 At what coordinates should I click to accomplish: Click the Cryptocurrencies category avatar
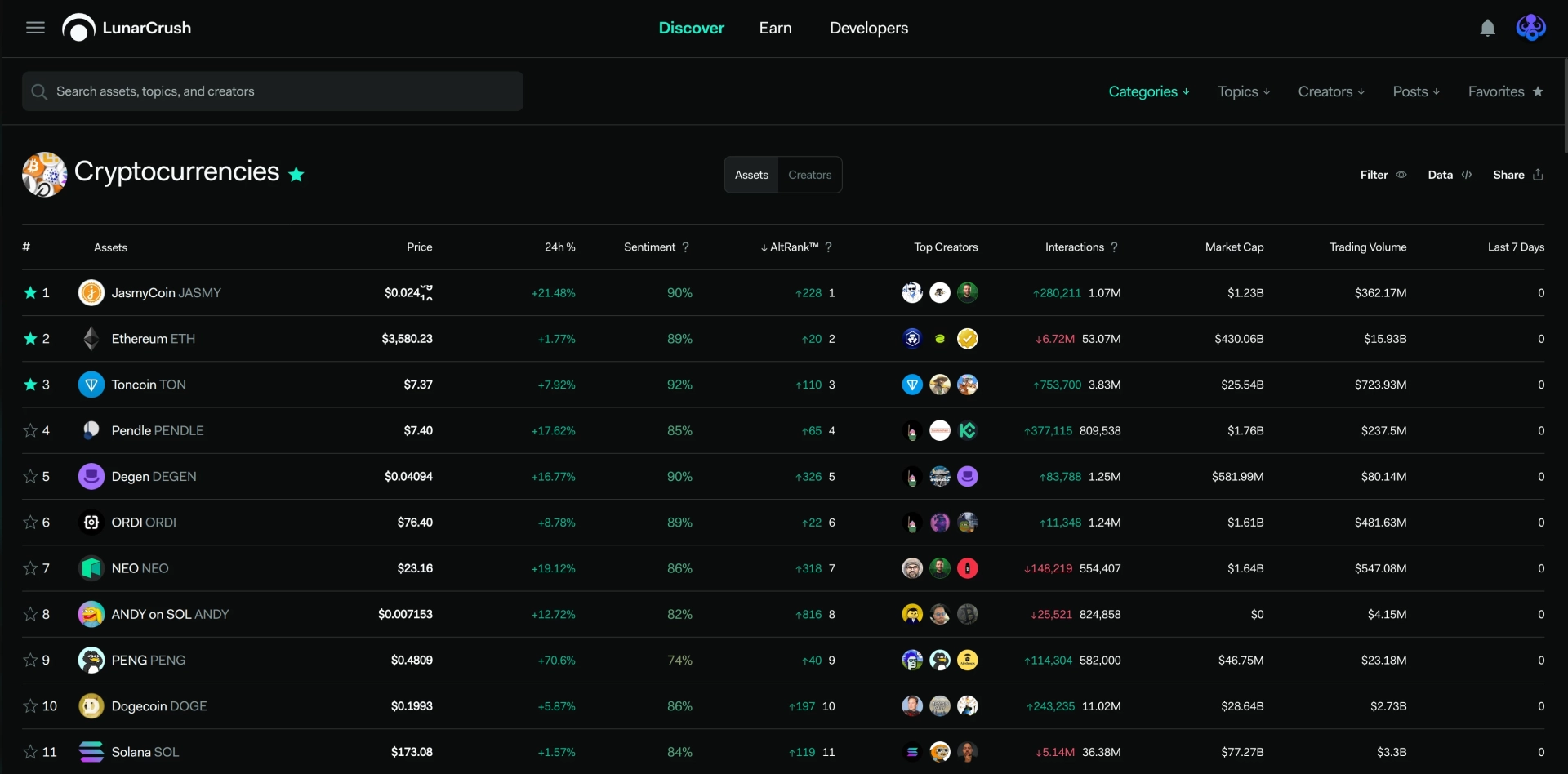pyautogui.click(x=45, y=174)
